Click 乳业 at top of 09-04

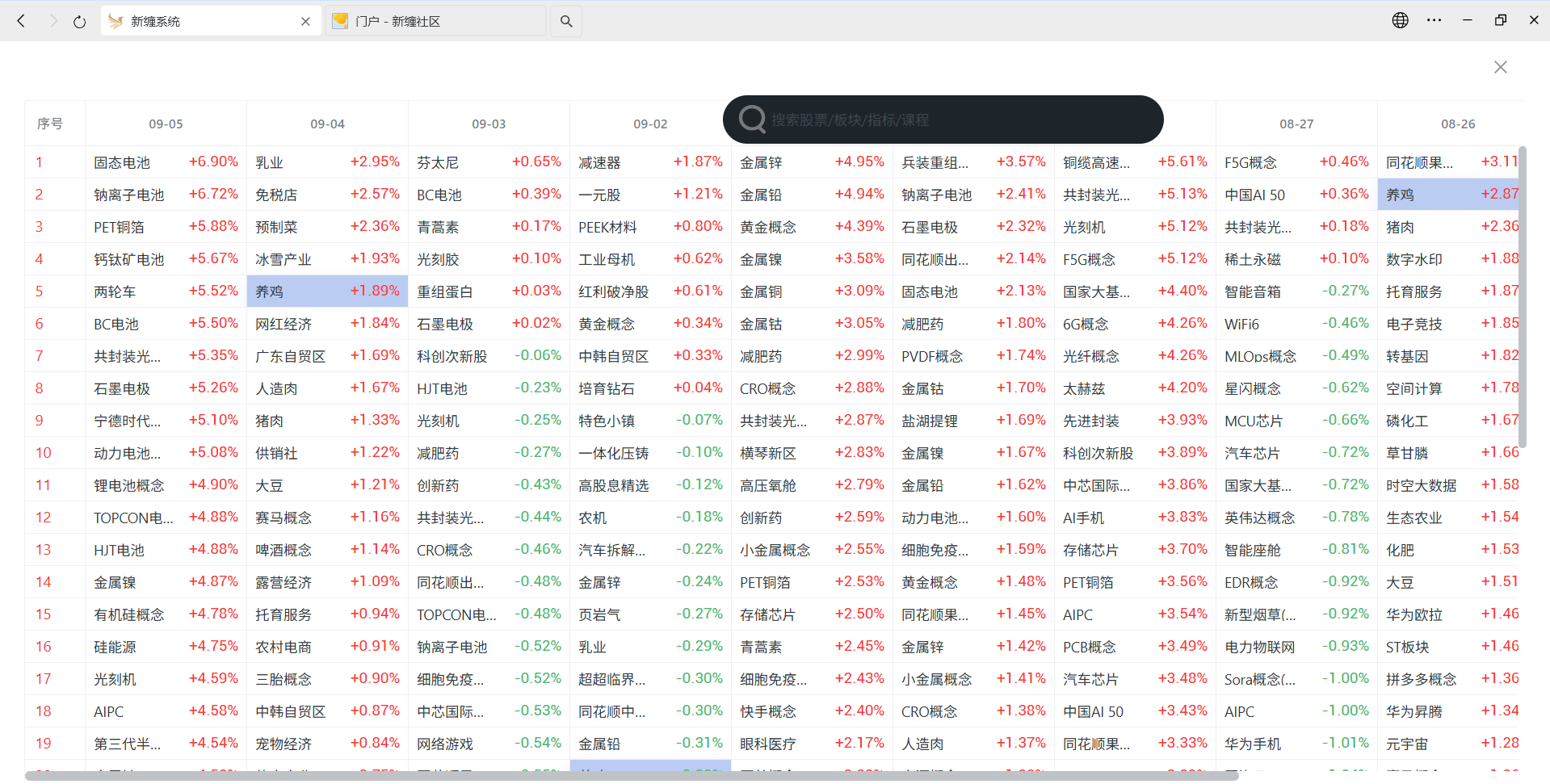pos(270,163)
